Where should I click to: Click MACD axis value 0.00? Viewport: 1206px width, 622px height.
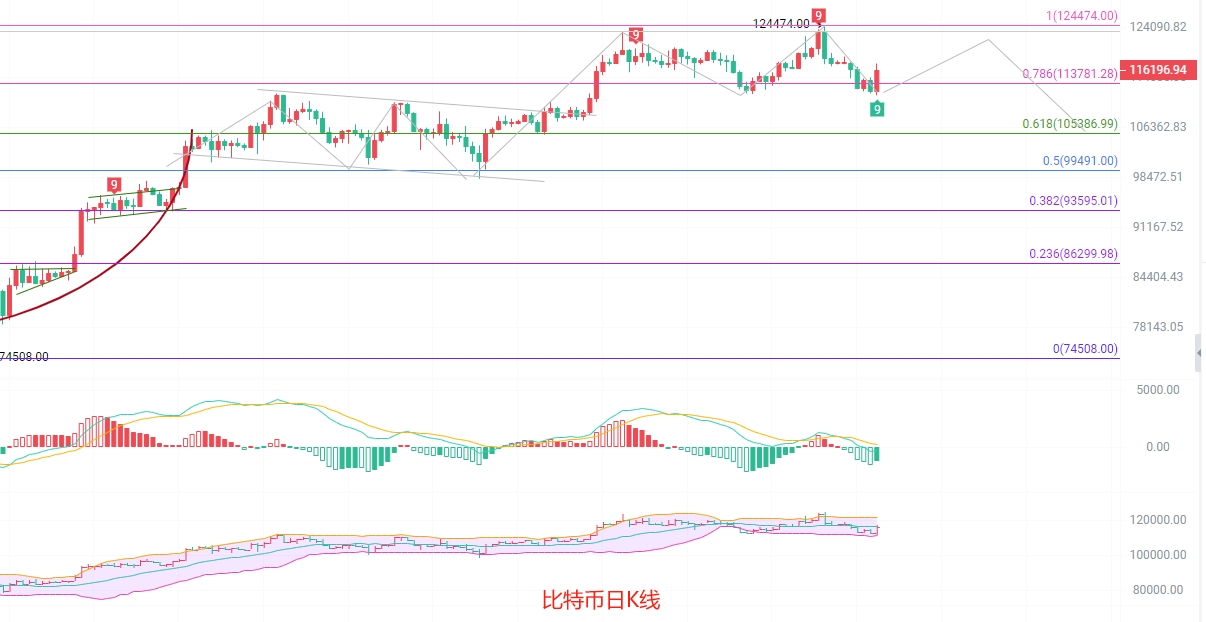point(1156,447)
